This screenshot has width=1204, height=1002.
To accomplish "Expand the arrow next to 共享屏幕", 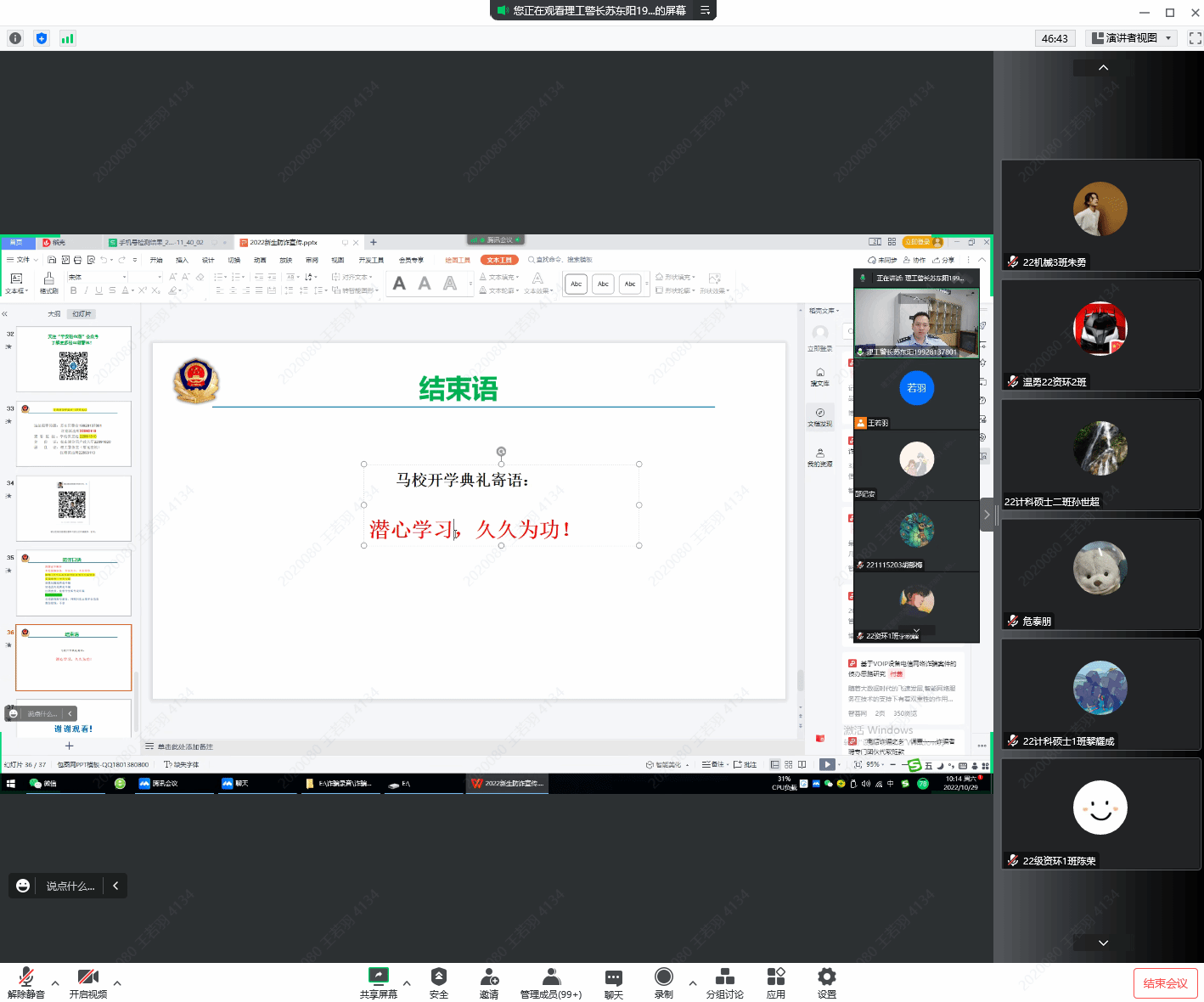I will (407, 983).
